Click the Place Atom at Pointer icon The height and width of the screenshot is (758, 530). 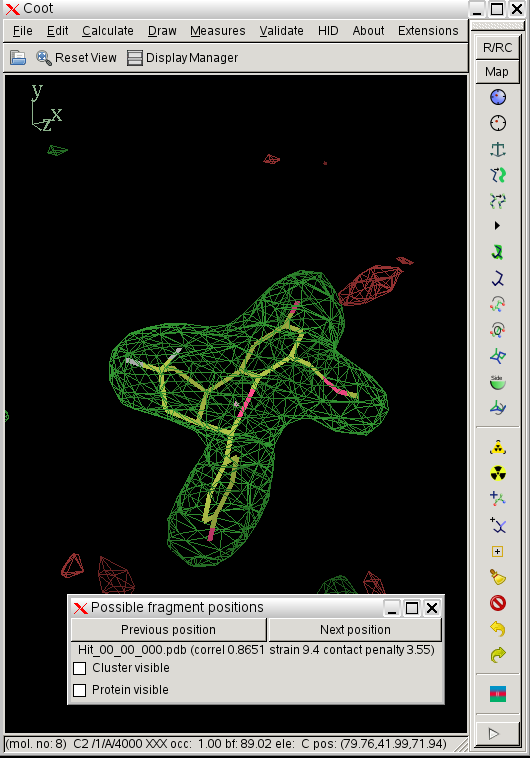[x=498, y=552]
